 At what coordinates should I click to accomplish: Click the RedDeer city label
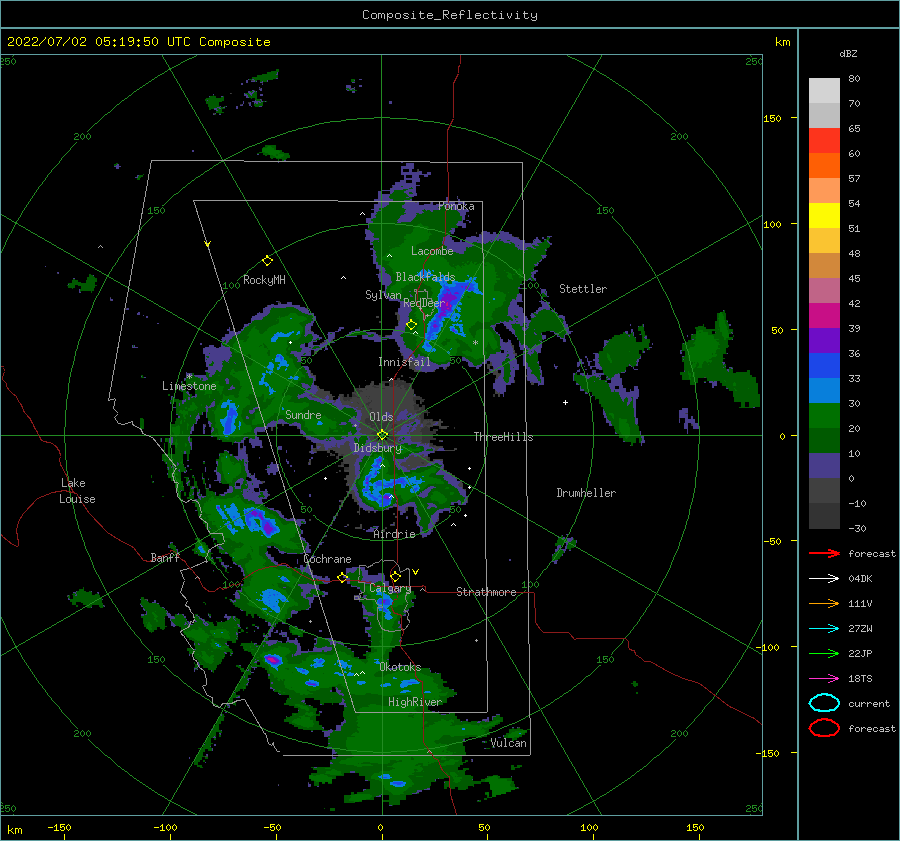click(424, 303)
